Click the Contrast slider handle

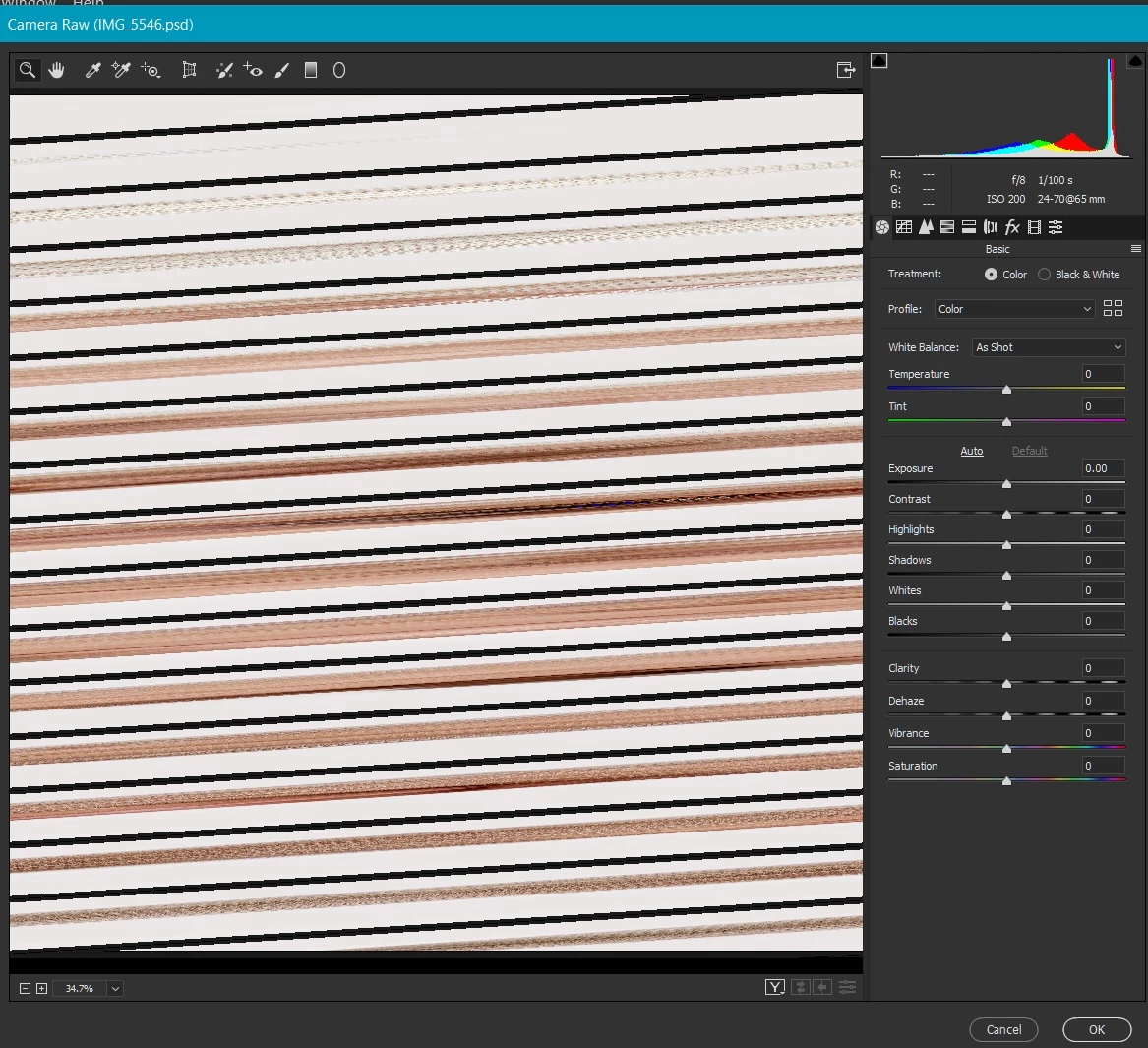point(1006,515)
